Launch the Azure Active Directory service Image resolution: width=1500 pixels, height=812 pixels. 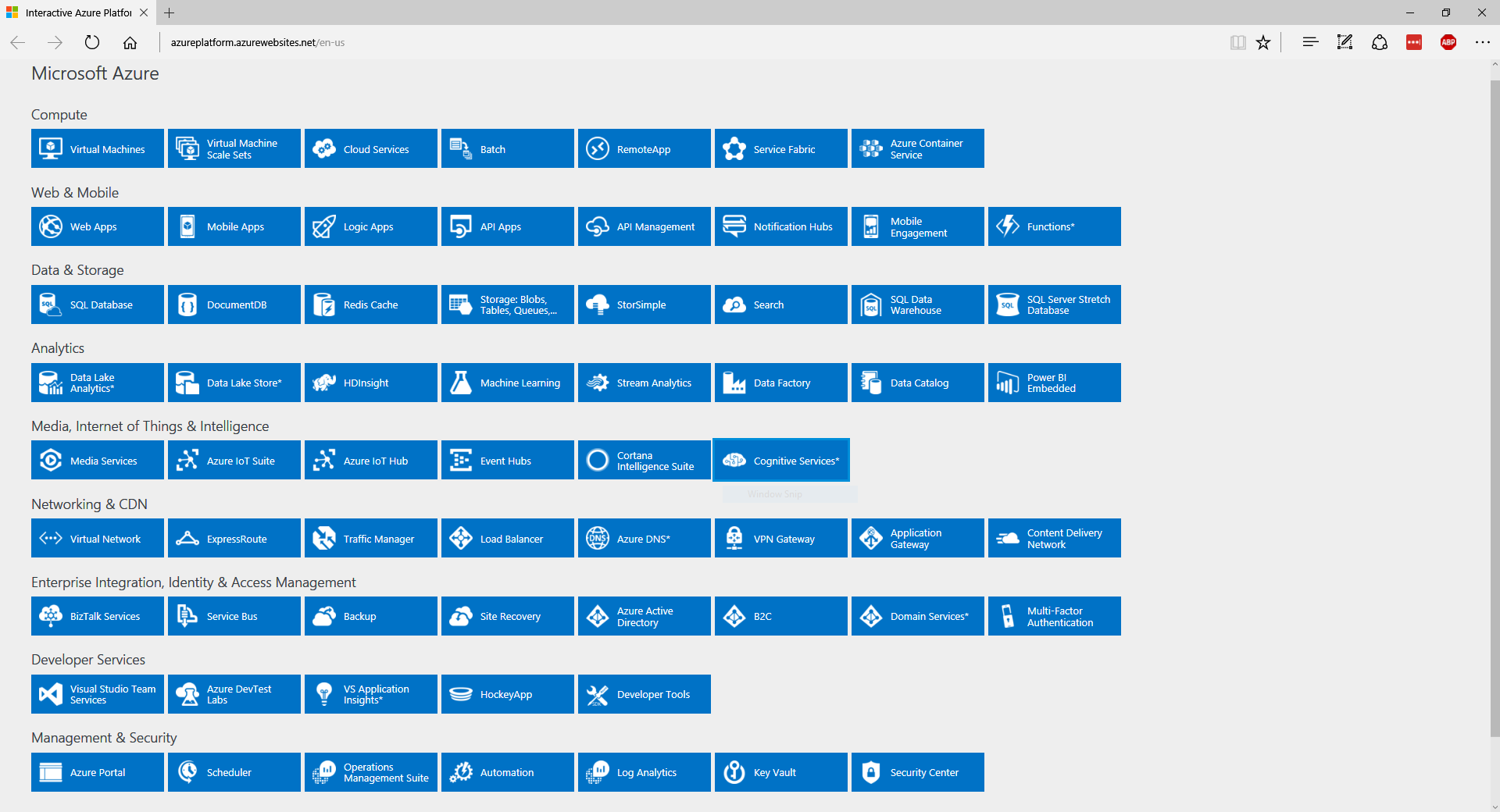click(644, 616)
